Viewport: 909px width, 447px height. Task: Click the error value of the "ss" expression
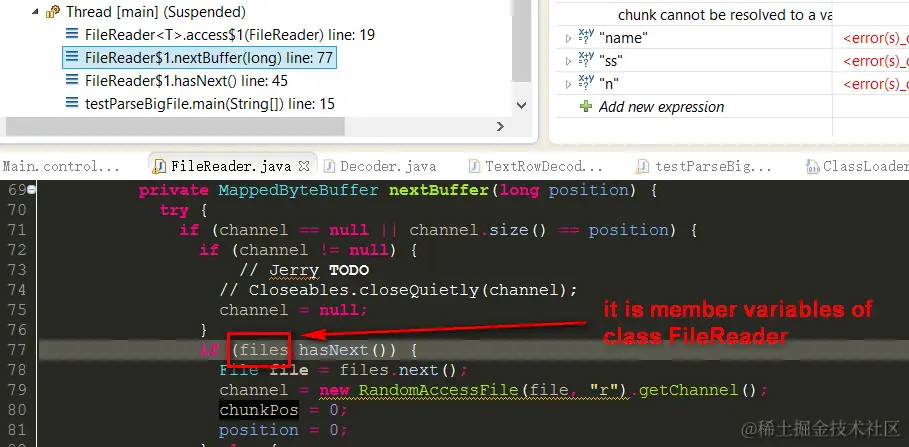point(875,61)
